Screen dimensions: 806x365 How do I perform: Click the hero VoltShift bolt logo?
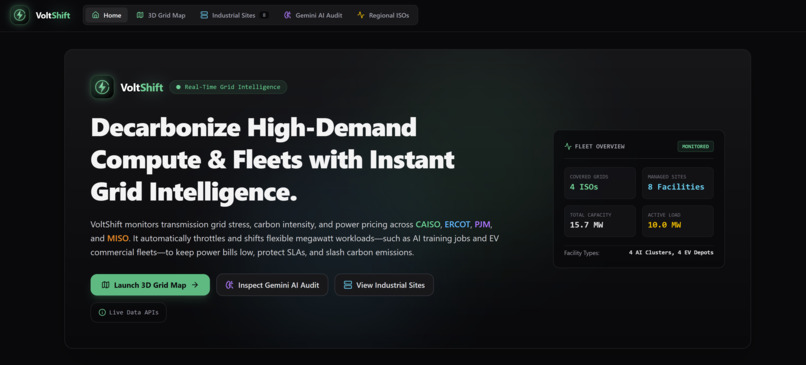click(x=102, y=87)
